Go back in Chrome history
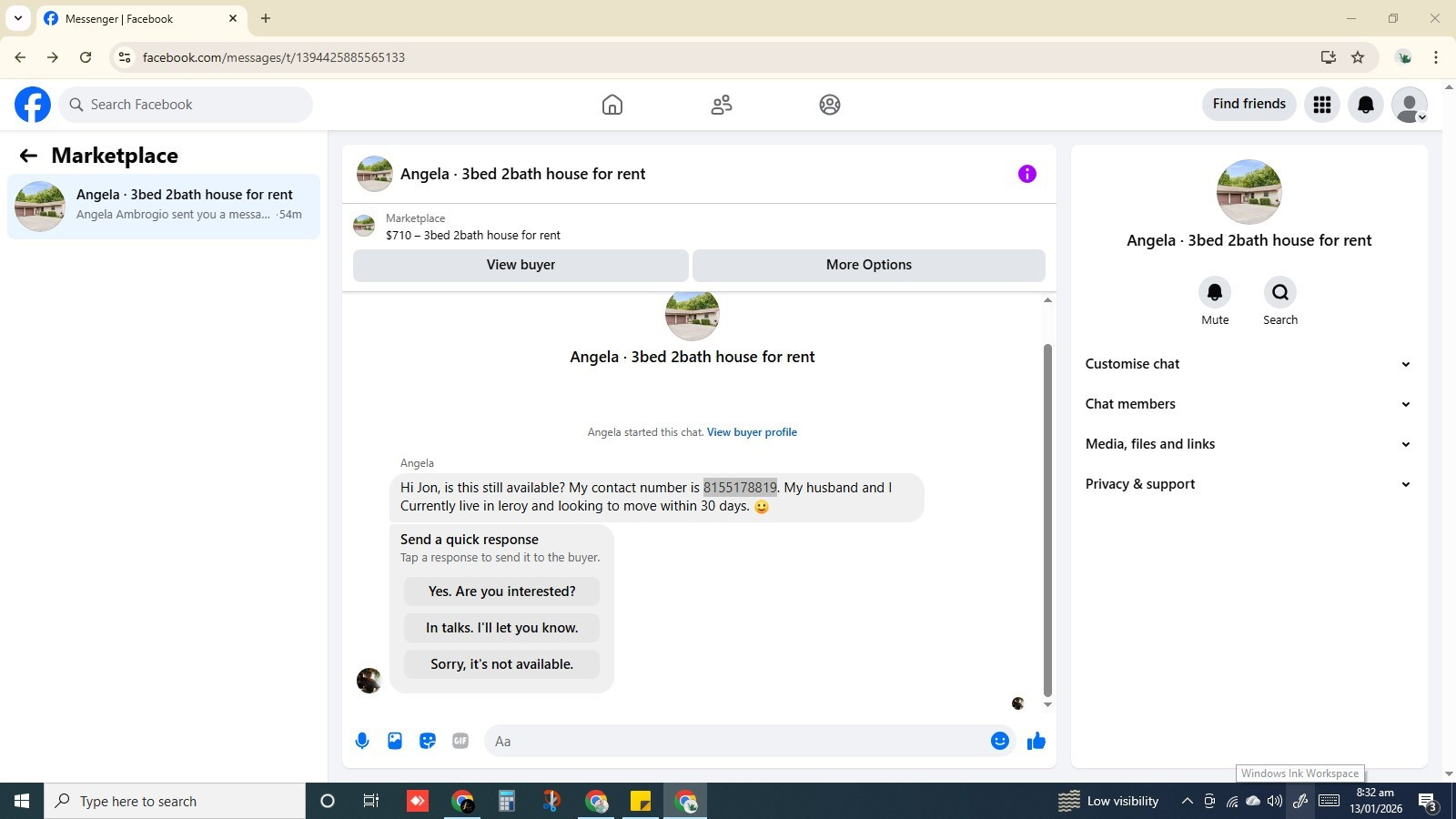 tap(20, 57)
